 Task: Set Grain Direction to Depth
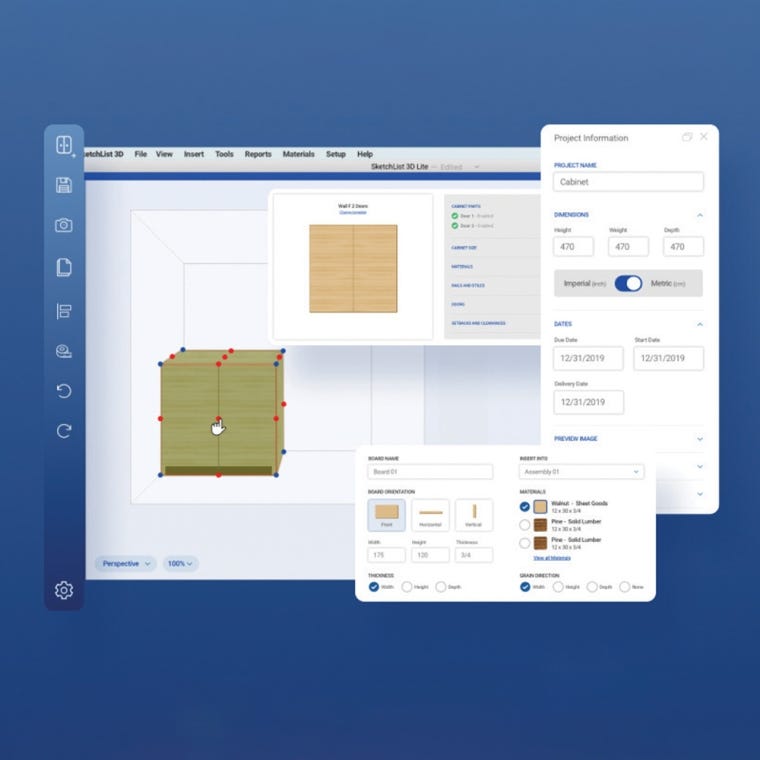pyautogui.click(x=592, y=587)
